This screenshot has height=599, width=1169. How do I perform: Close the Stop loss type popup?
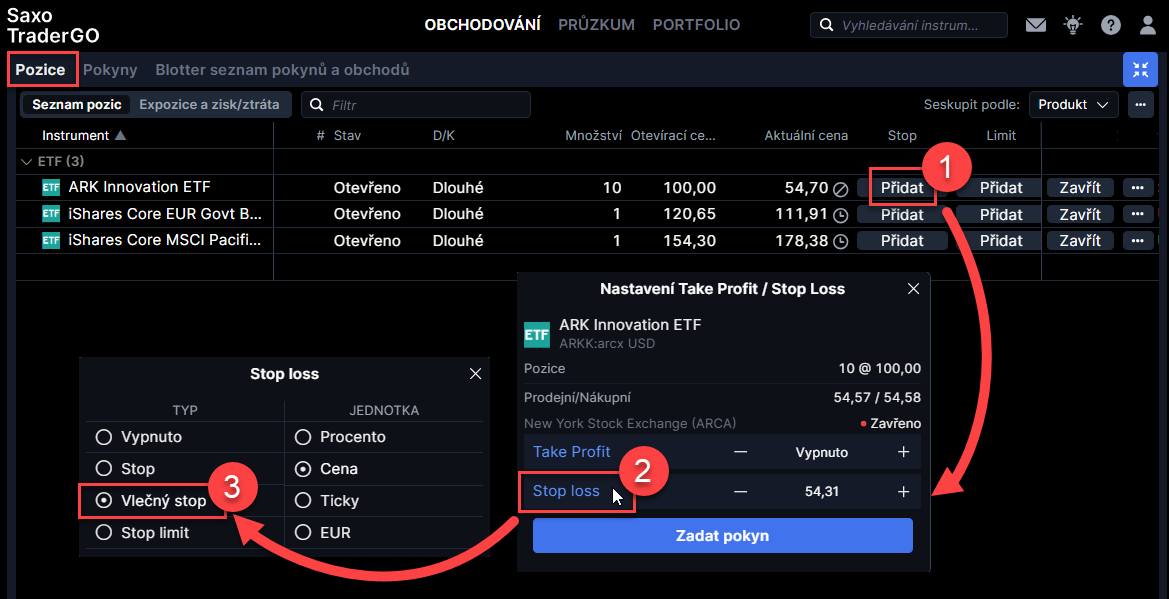(x=476, y=374)
